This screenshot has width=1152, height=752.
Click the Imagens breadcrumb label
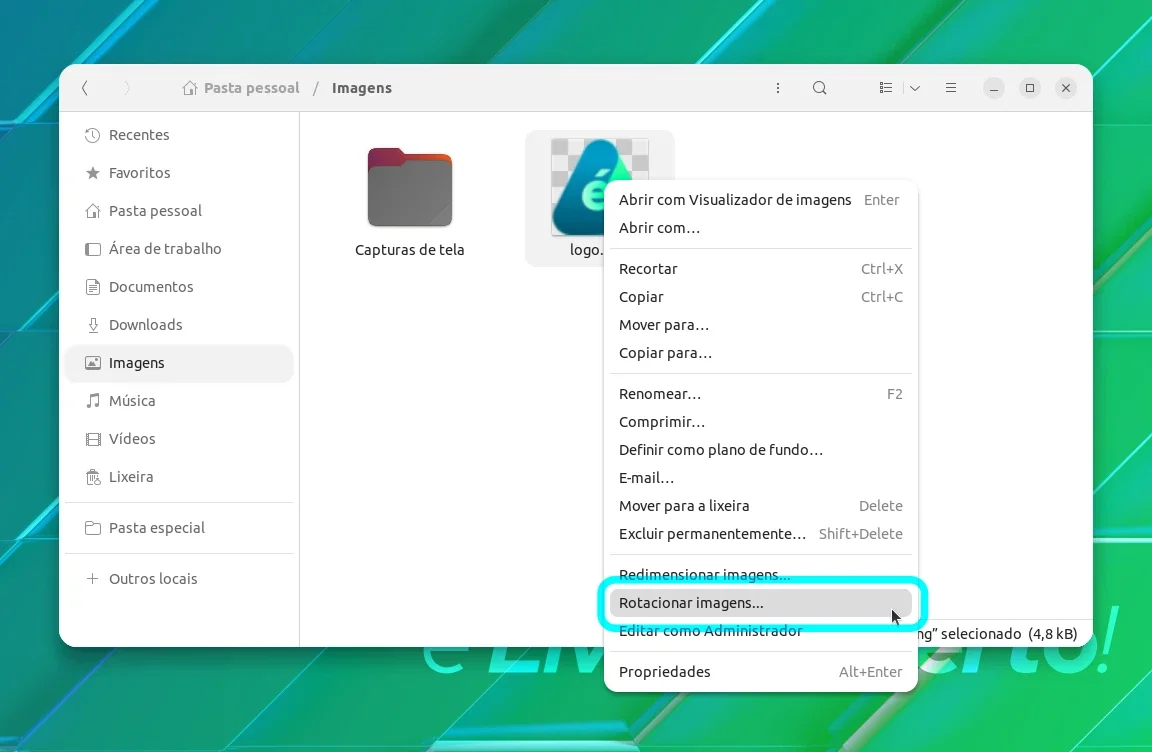pyautogui.click(x=361, y=88)
